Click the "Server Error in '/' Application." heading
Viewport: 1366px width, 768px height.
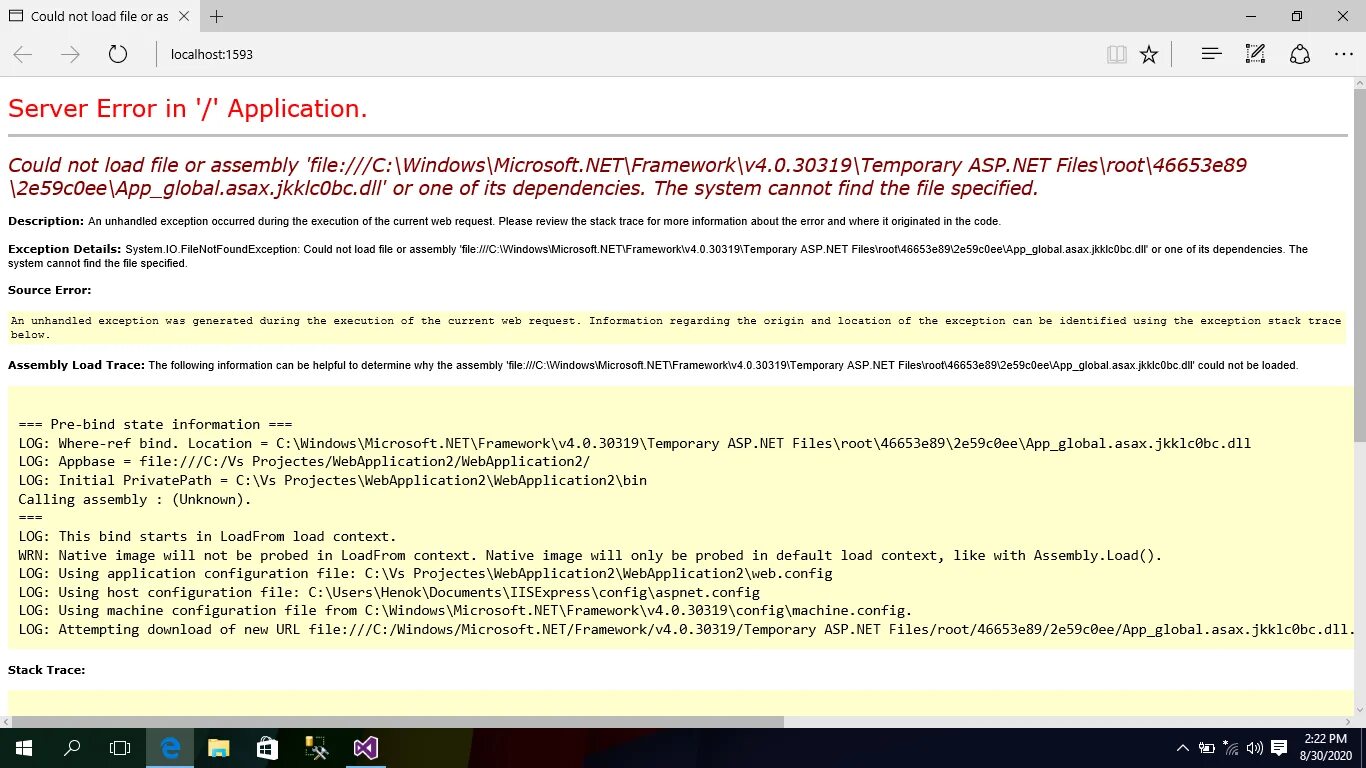tap(188, 109)
